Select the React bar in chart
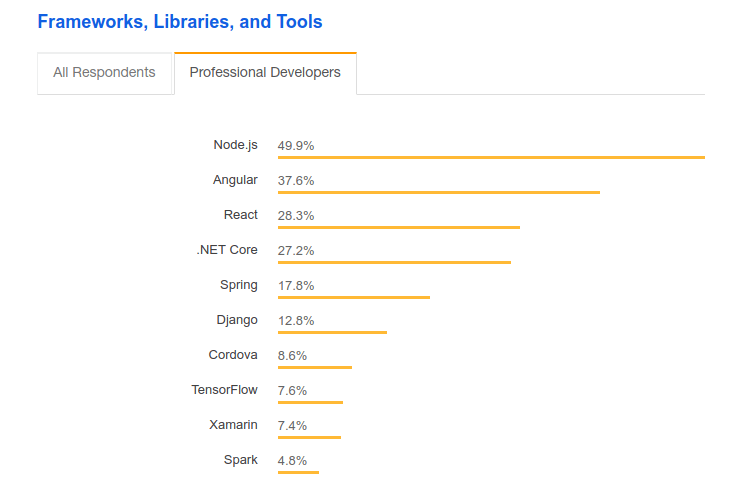Screen dimensions: 745x483 click(x=399, y=227)
